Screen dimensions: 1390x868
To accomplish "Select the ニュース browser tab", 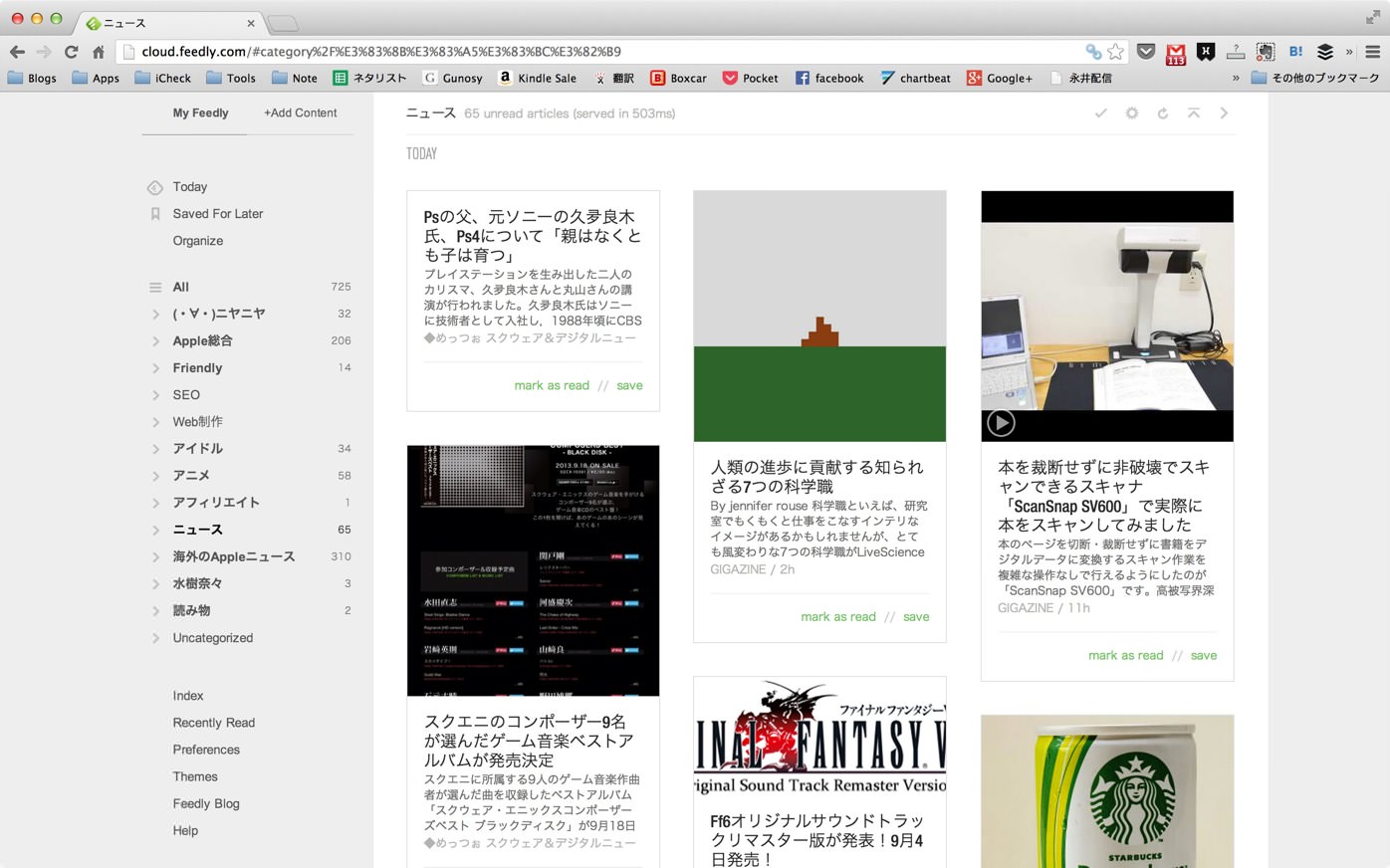I will (169, 23).
